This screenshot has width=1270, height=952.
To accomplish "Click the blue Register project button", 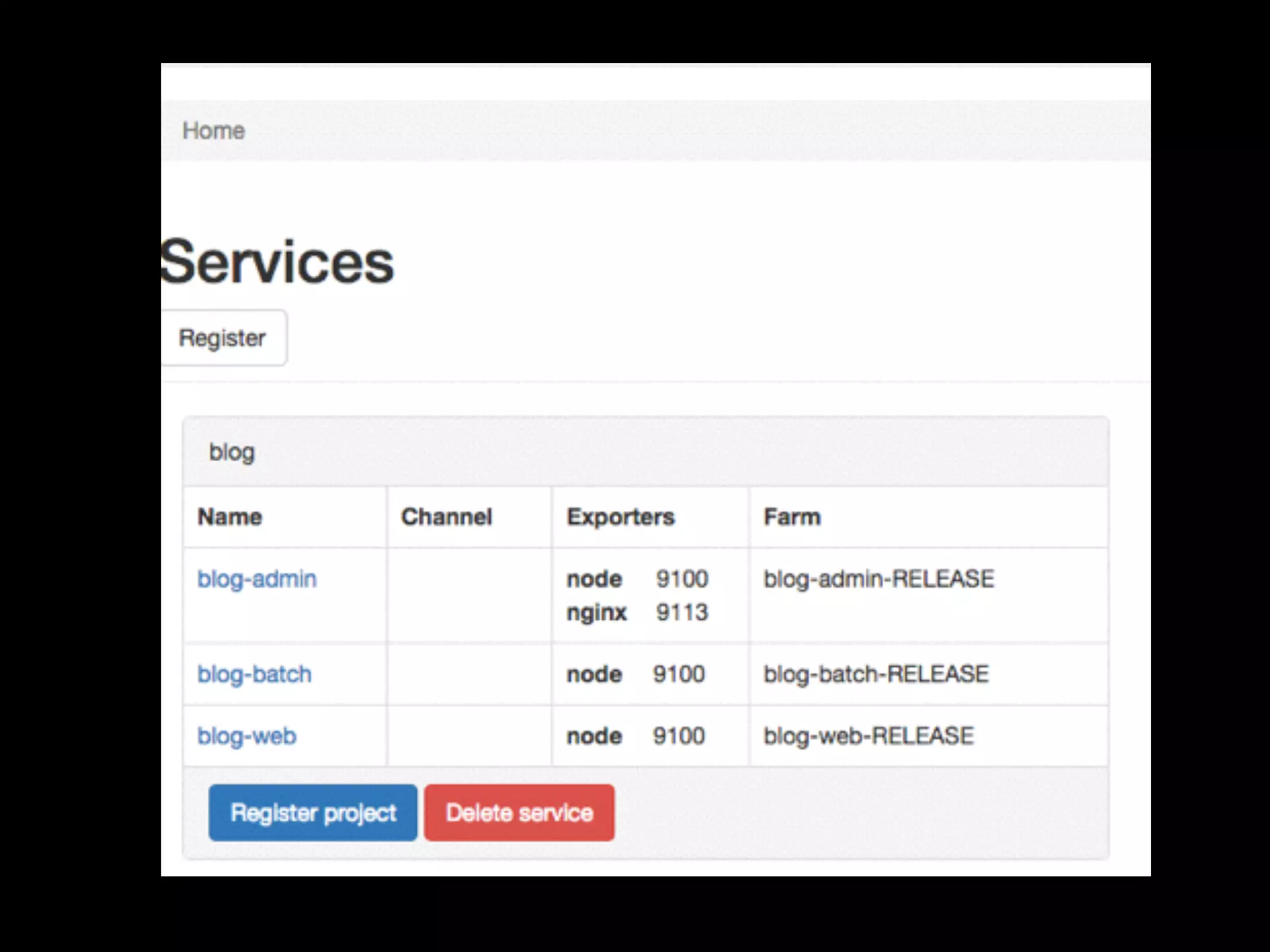I will tap(313, 813).
